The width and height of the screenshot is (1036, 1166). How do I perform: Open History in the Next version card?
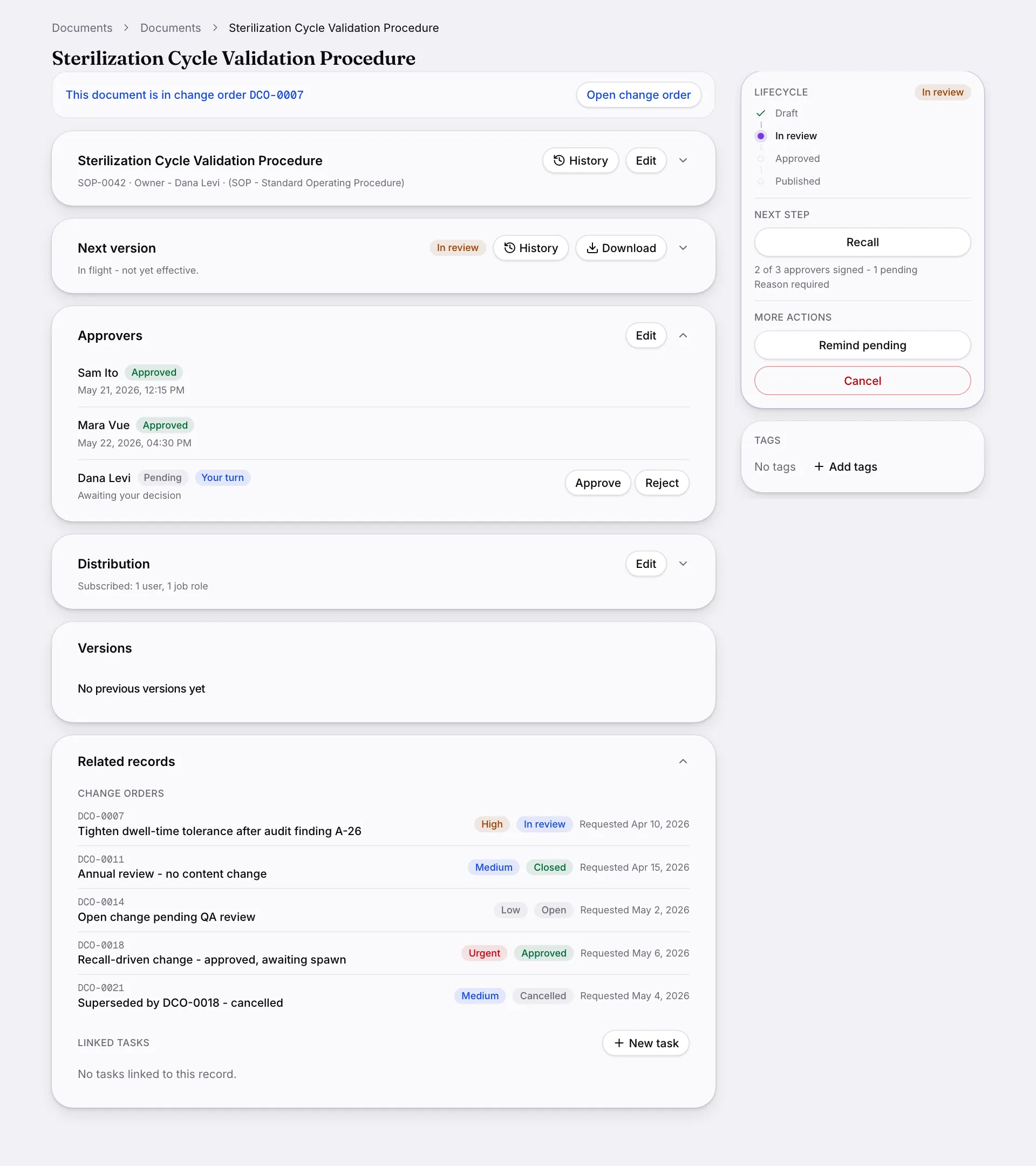[530, 248]
